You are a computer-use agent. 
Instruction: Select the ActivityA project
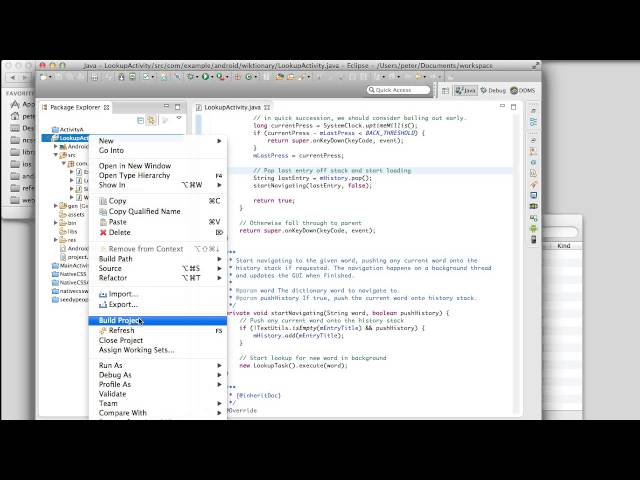pyautogui.click(x=68, y=129)
